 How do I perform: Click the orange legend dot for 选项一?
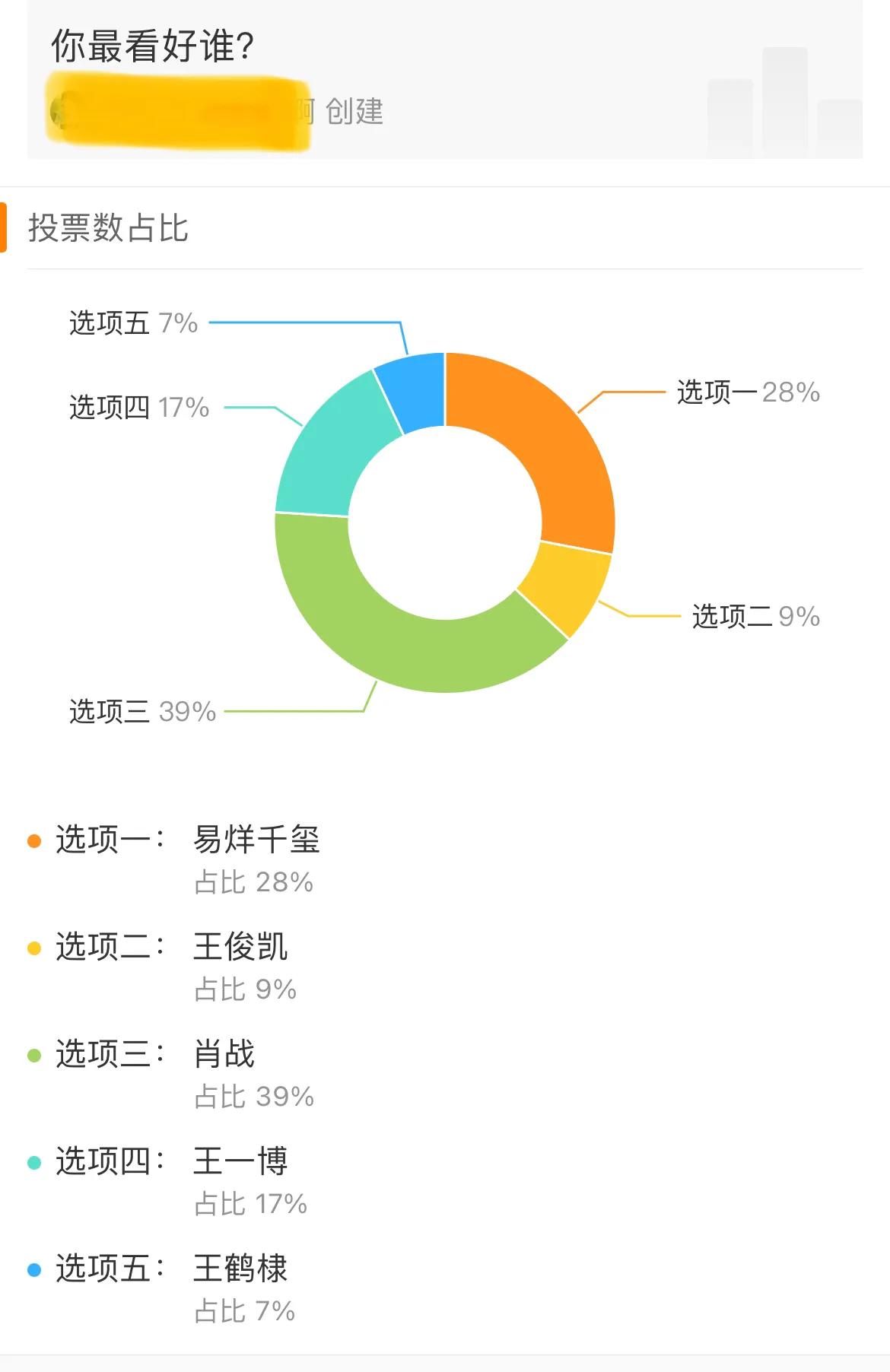click(33, 841)
